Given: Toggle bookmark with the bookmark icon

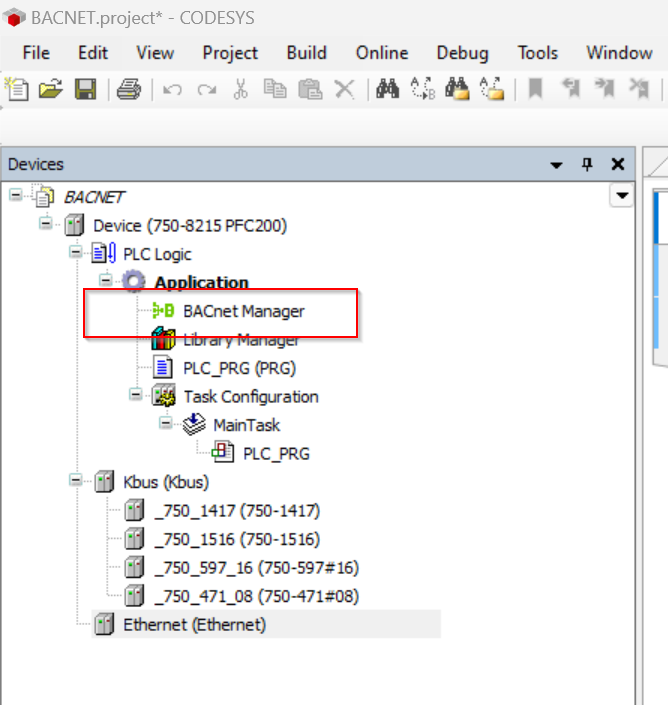Looking at the screenshot, I should [535, 88].
